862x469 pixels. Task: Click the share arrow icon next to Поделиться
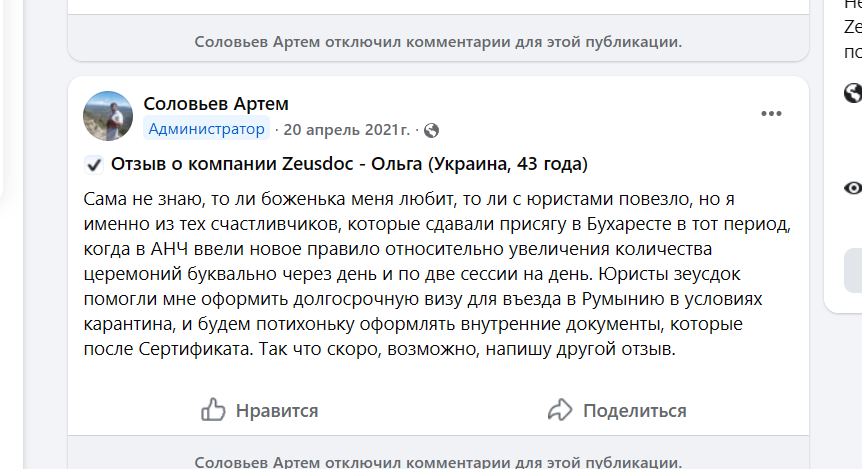[x=559, y=410]
